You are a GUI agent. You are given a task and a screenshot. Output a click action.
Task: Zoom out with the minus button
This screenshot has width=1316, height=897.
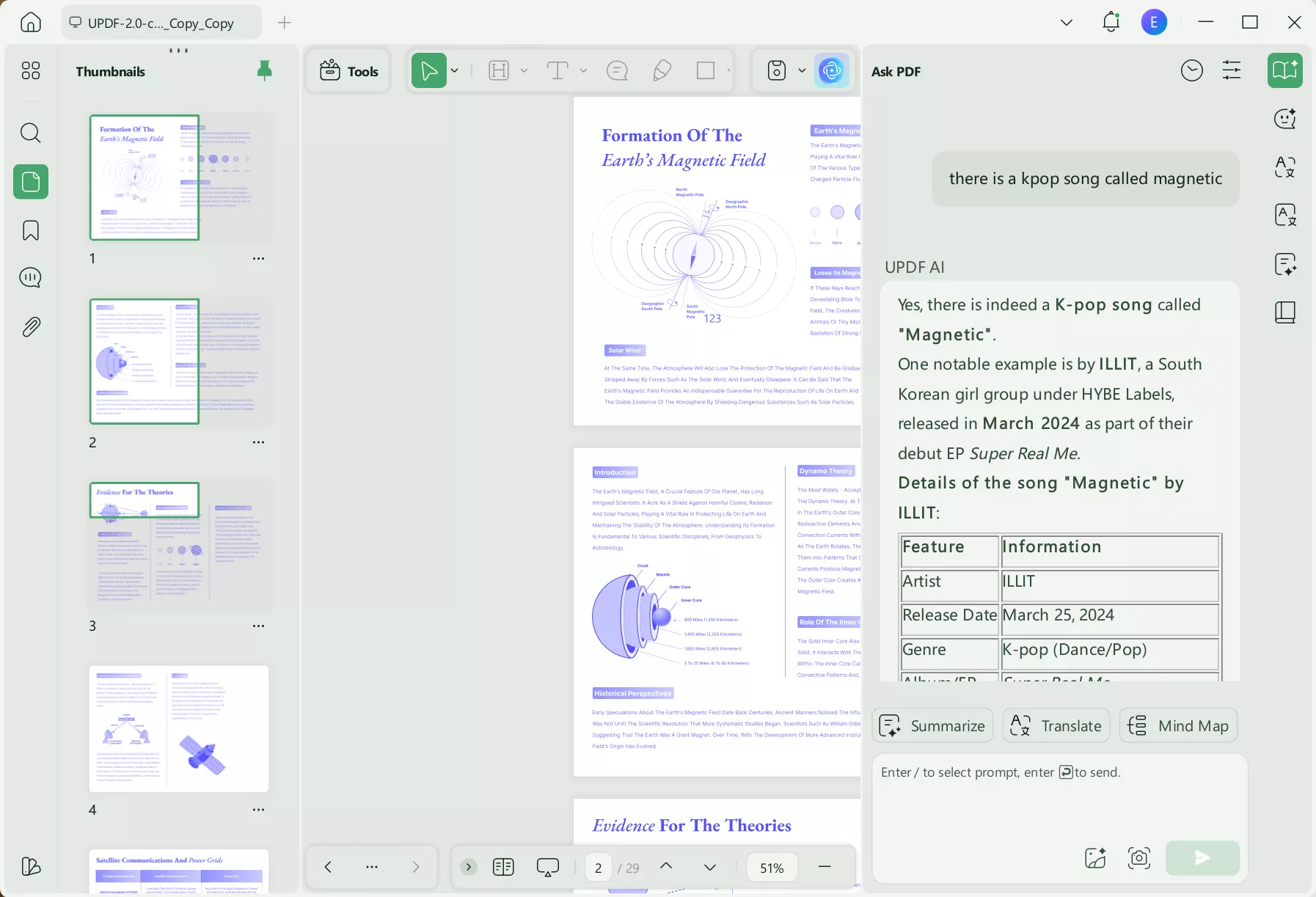[x=825, y=867]
